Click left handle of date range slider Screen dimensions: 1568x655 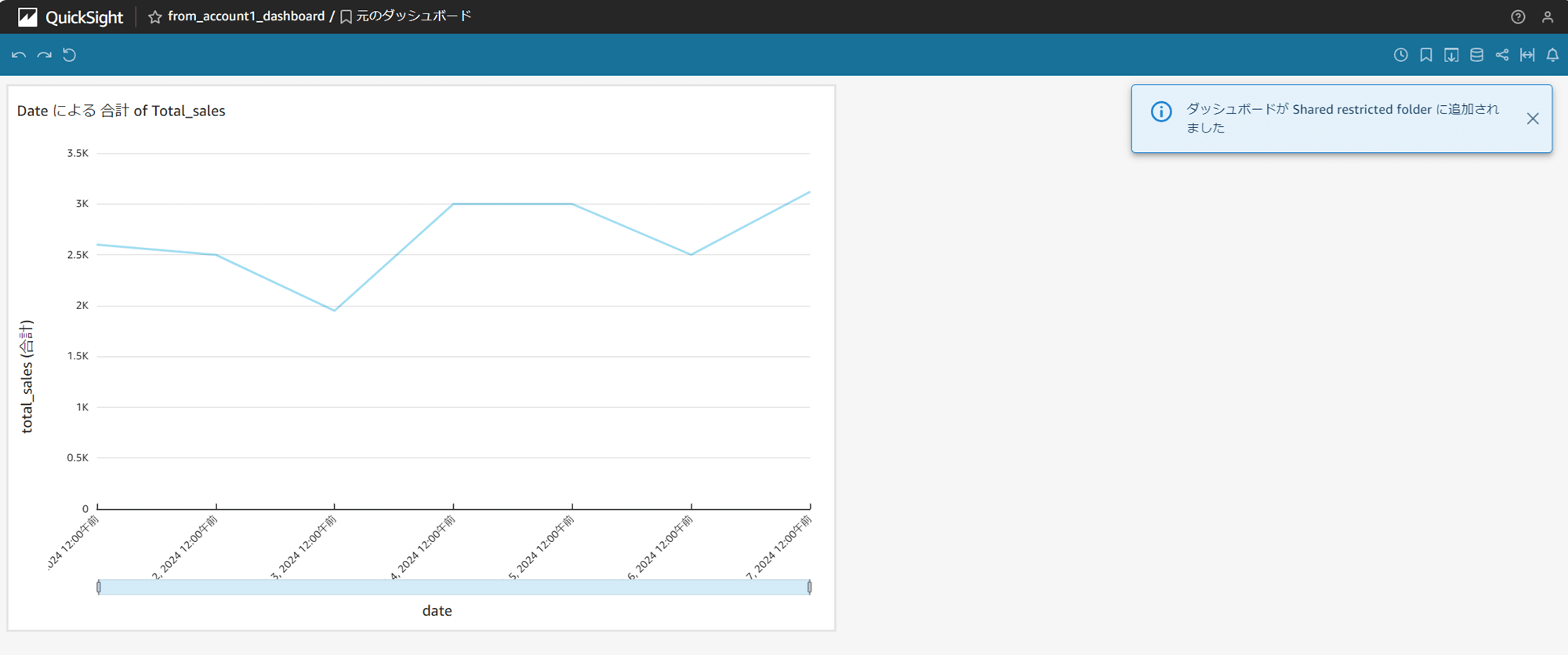(98, 587)
